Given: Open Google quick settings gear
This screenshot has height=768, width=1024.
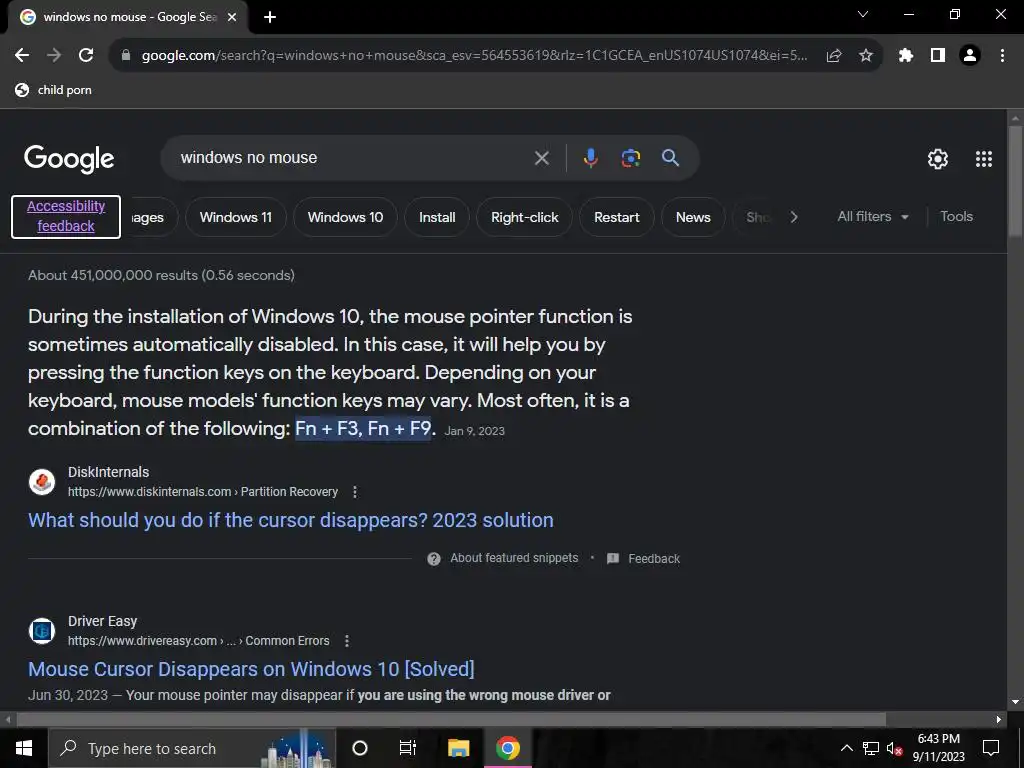Looking at the screenshot, I should pyautogui.click(x=938, y=159).
